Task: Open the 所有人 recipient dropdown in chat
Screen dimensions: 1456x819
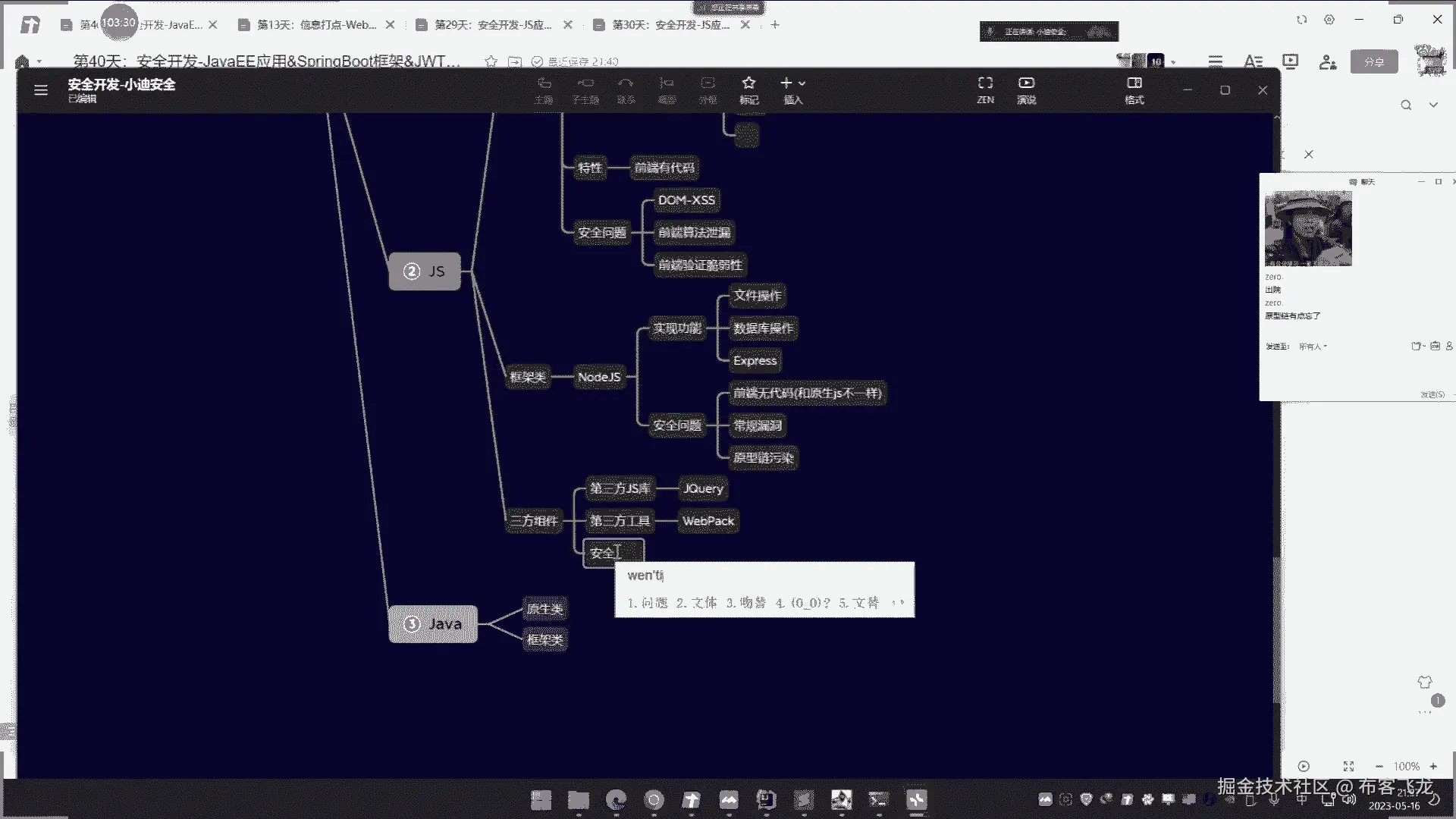Action: (1313, 347)
